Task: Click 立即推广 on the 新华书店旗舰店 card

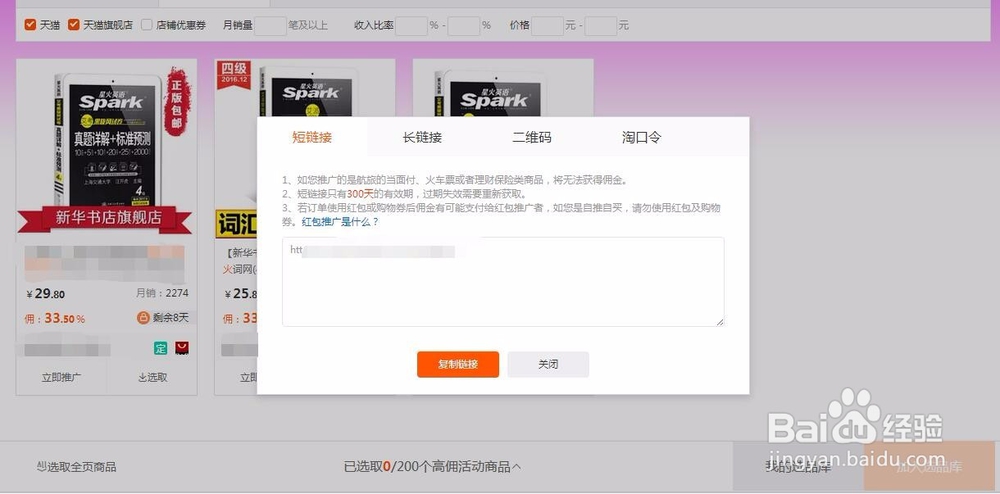Action: 61,377
